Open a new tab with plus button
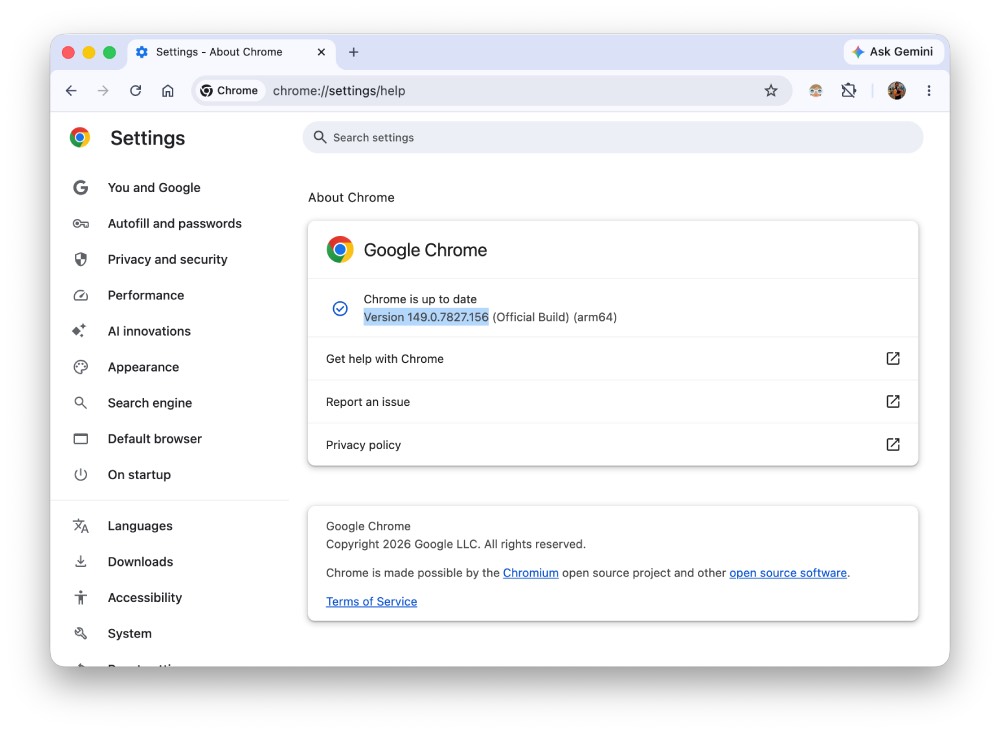Image resolution: width=1000 pixels, height=733 pixels. point(353,52)
